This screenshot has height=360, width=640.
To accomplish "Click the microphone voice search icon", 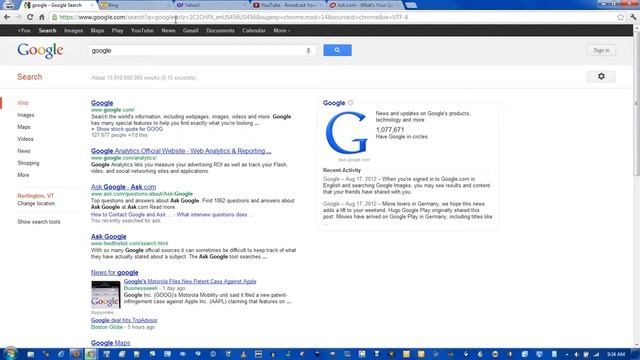I will [x=308, y=51].
